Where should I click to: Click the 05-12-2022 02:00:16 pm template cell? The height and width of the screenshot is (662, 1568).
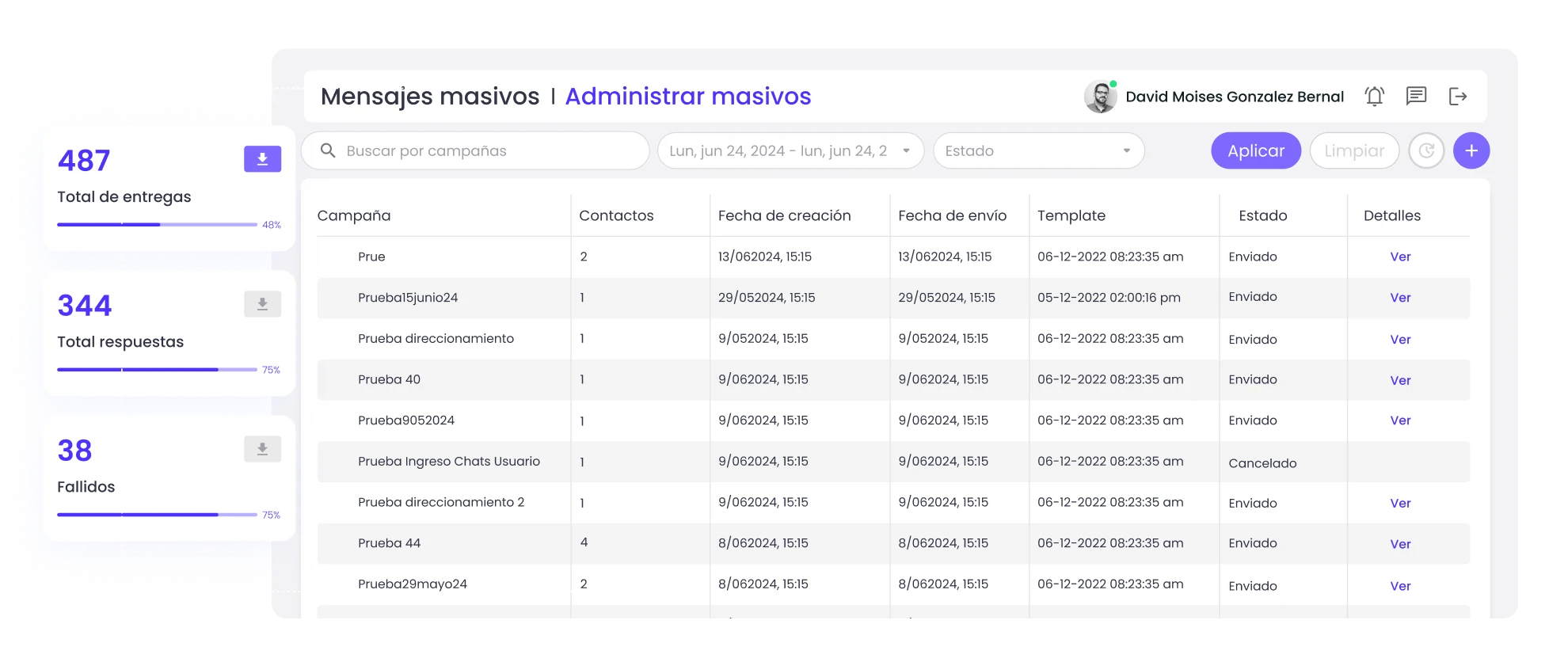pyautogui.click(x=1109, y=298)
